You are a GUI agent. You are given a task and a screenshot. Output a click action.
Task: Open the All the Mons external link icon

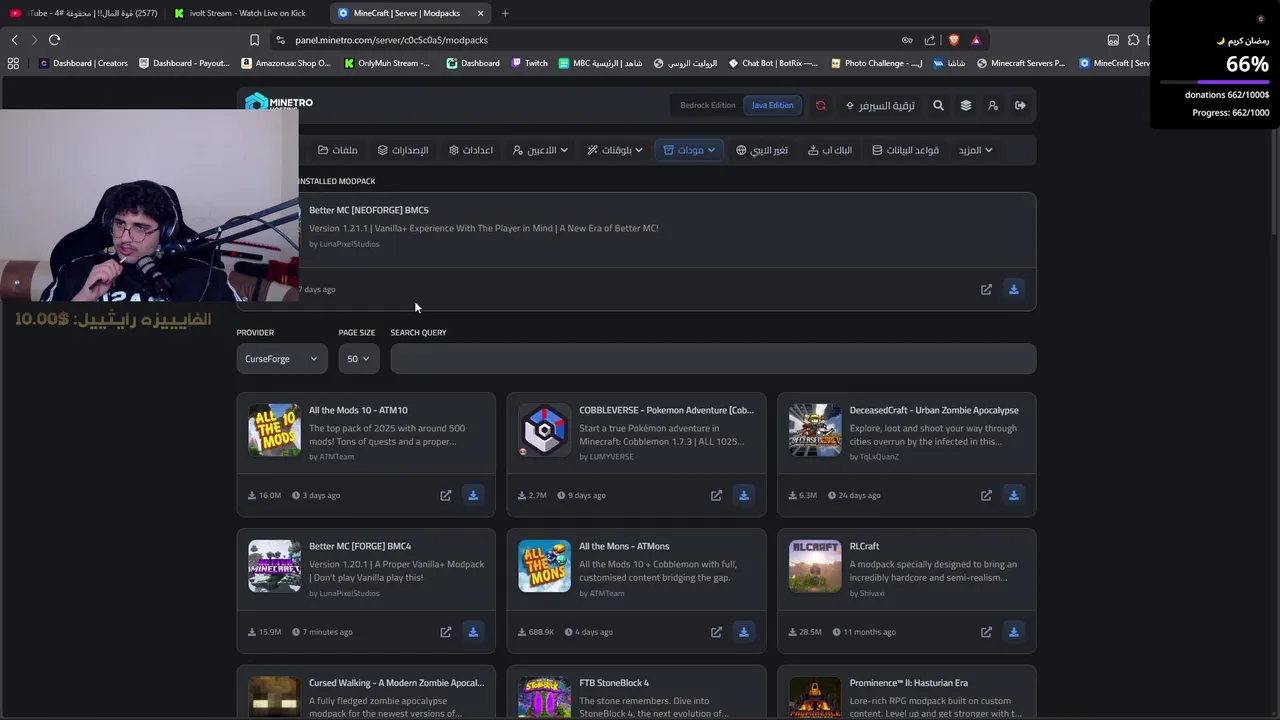click(x=716, y=632)
